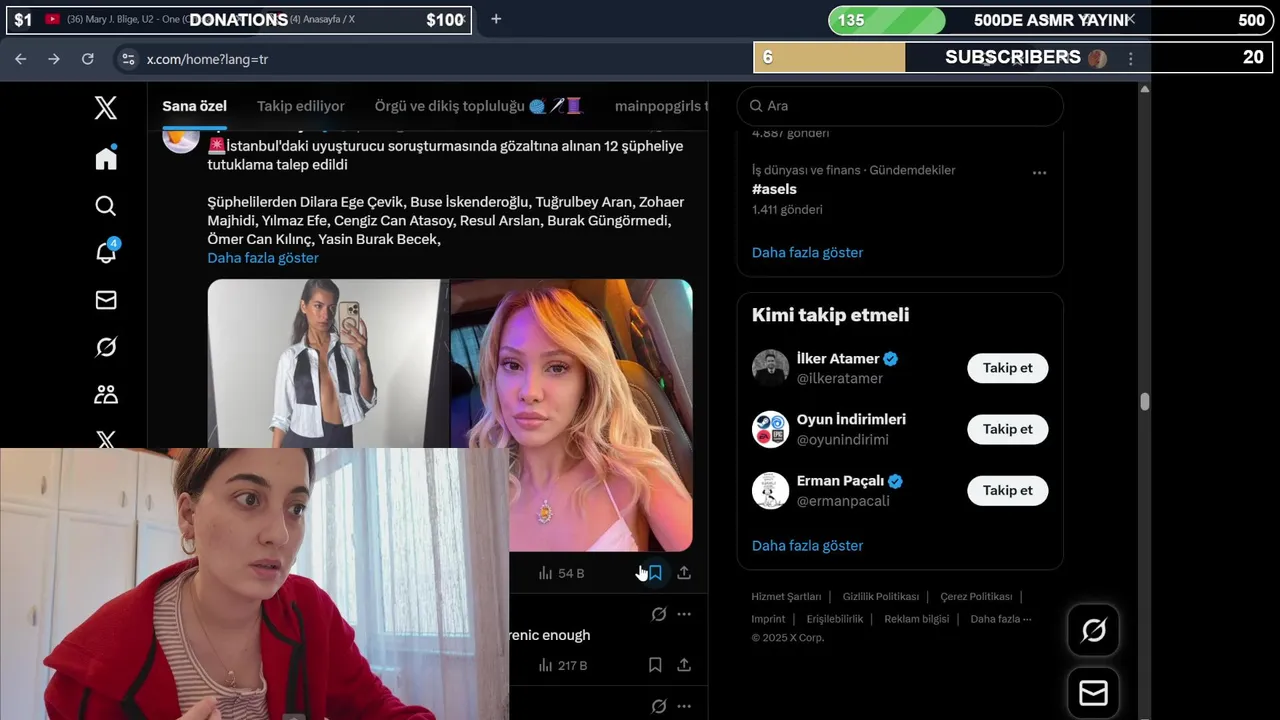This screenshot has width=1280, height=720.
Task: Follow Erman Paçalı
Action: coord(1007,490)
